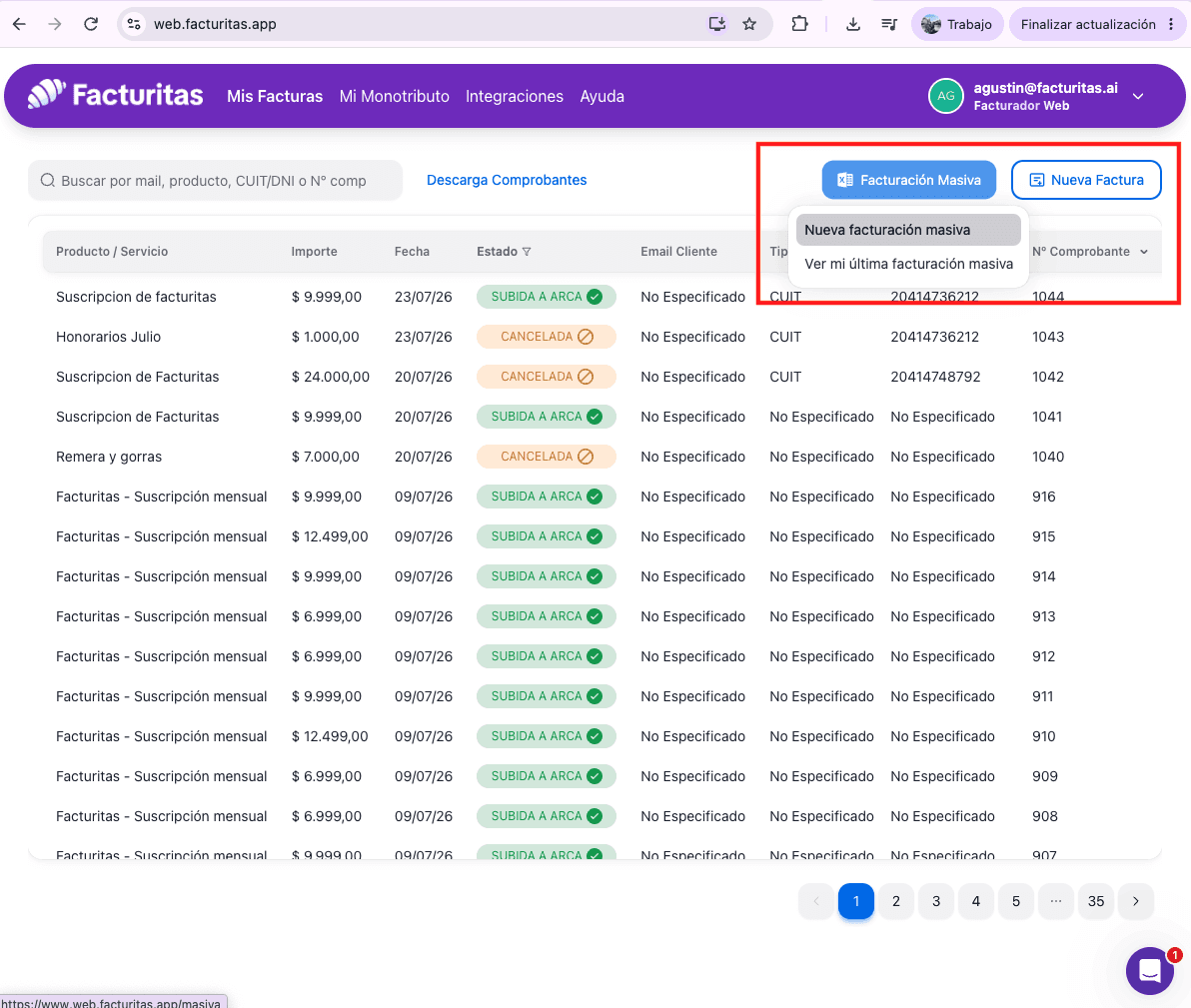
Task: Focus the invoice search field
Action: (x=215, y=180)
